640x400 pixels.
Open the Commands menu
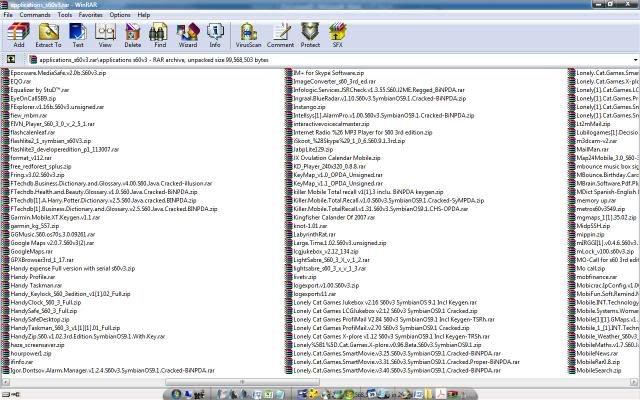point(35,15)
